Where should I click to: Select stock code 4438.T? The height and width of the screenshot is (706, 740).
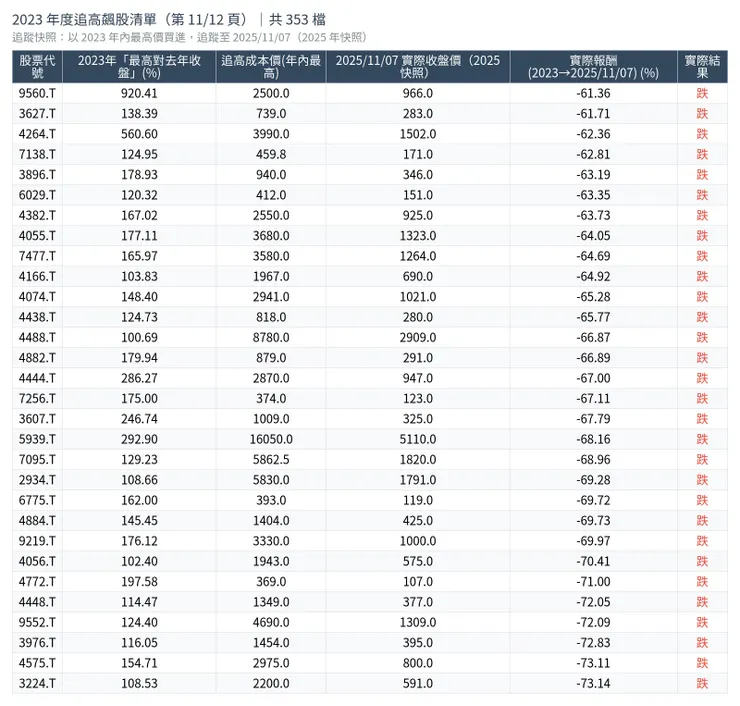(x=37, y=317)
